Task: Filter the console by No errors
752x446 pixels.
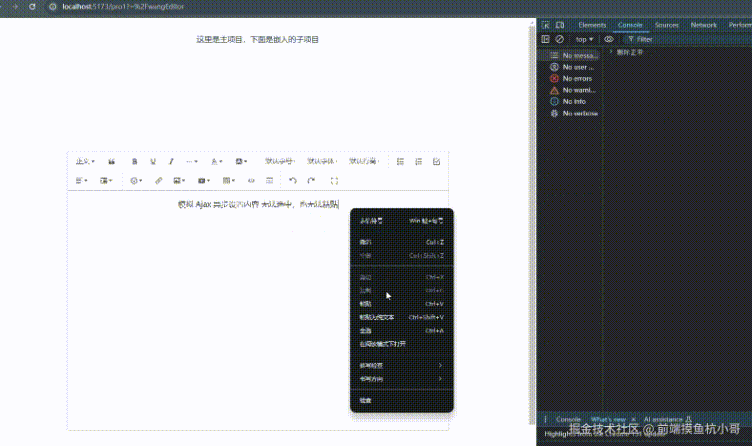Action: click(570, 79)
